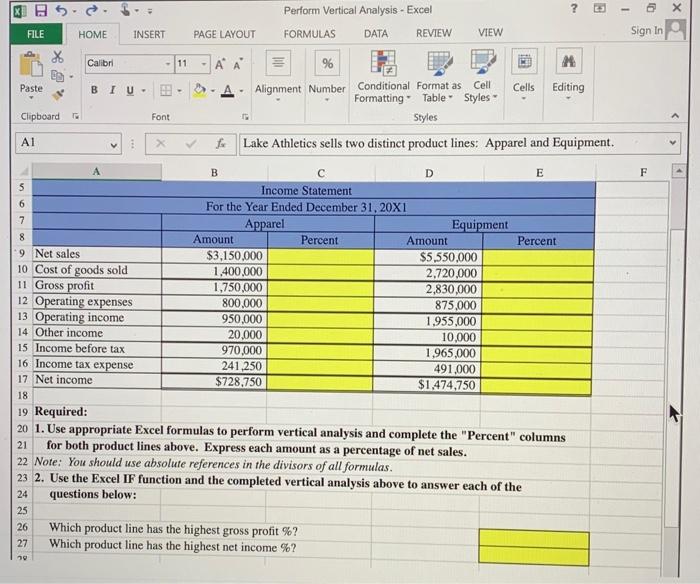This screenshot has height=584, width=700.
Task: Collapse the ribbon with the caret
Action: pos(675,116)
